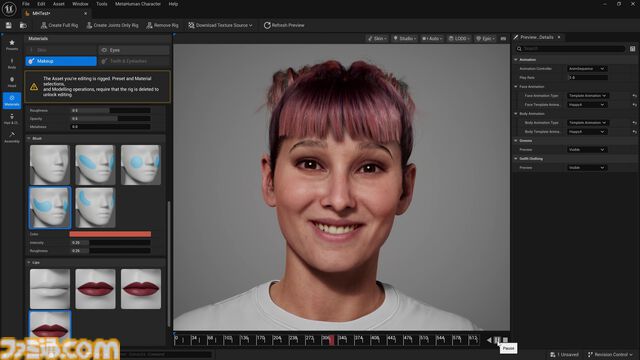The image size is (640, 360).
Task: Open the Face Animation Type dropdown
Action: 587,96
